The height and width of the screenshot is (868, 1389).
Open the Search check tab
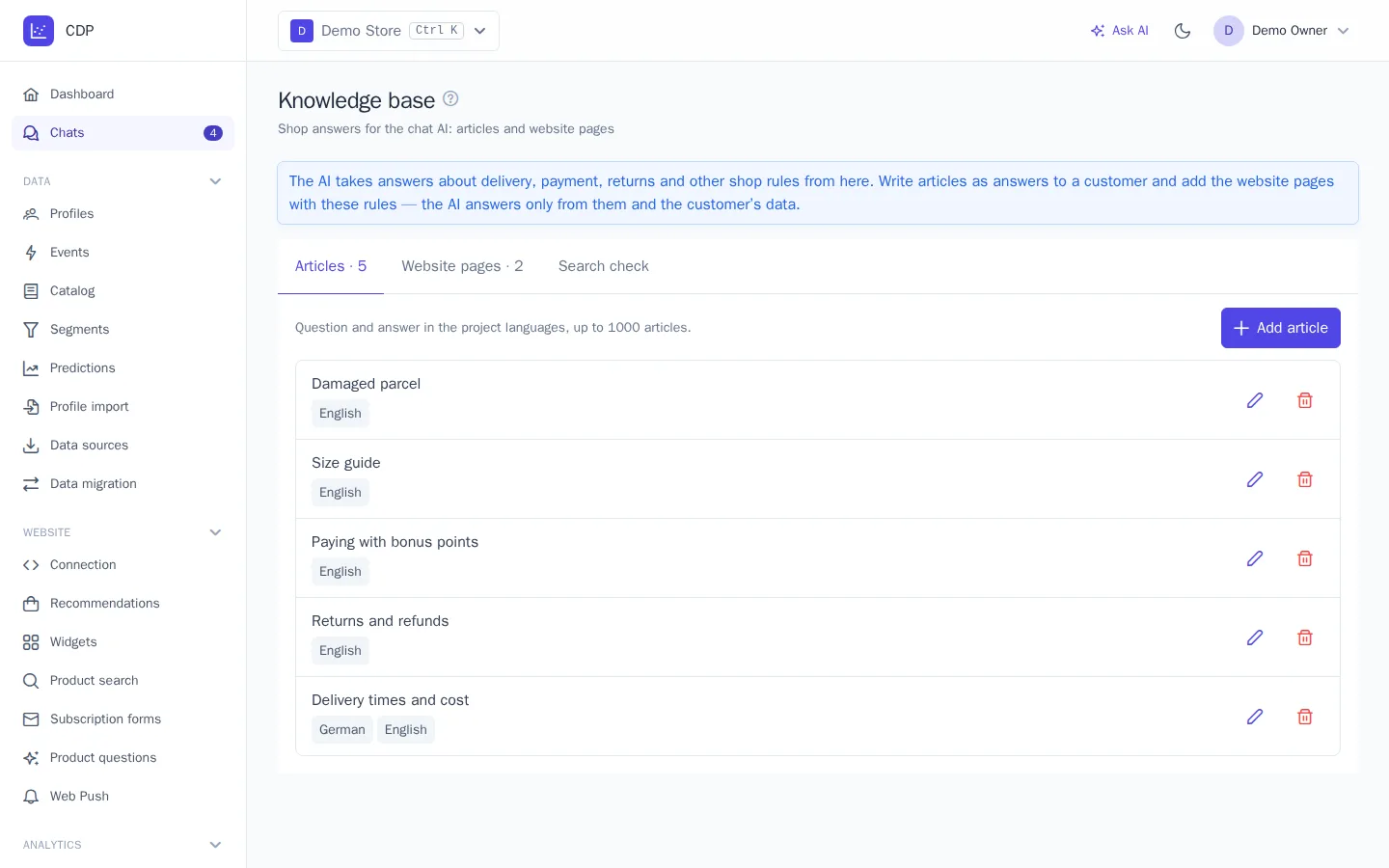pyautogui.click(x=604, y=266)
